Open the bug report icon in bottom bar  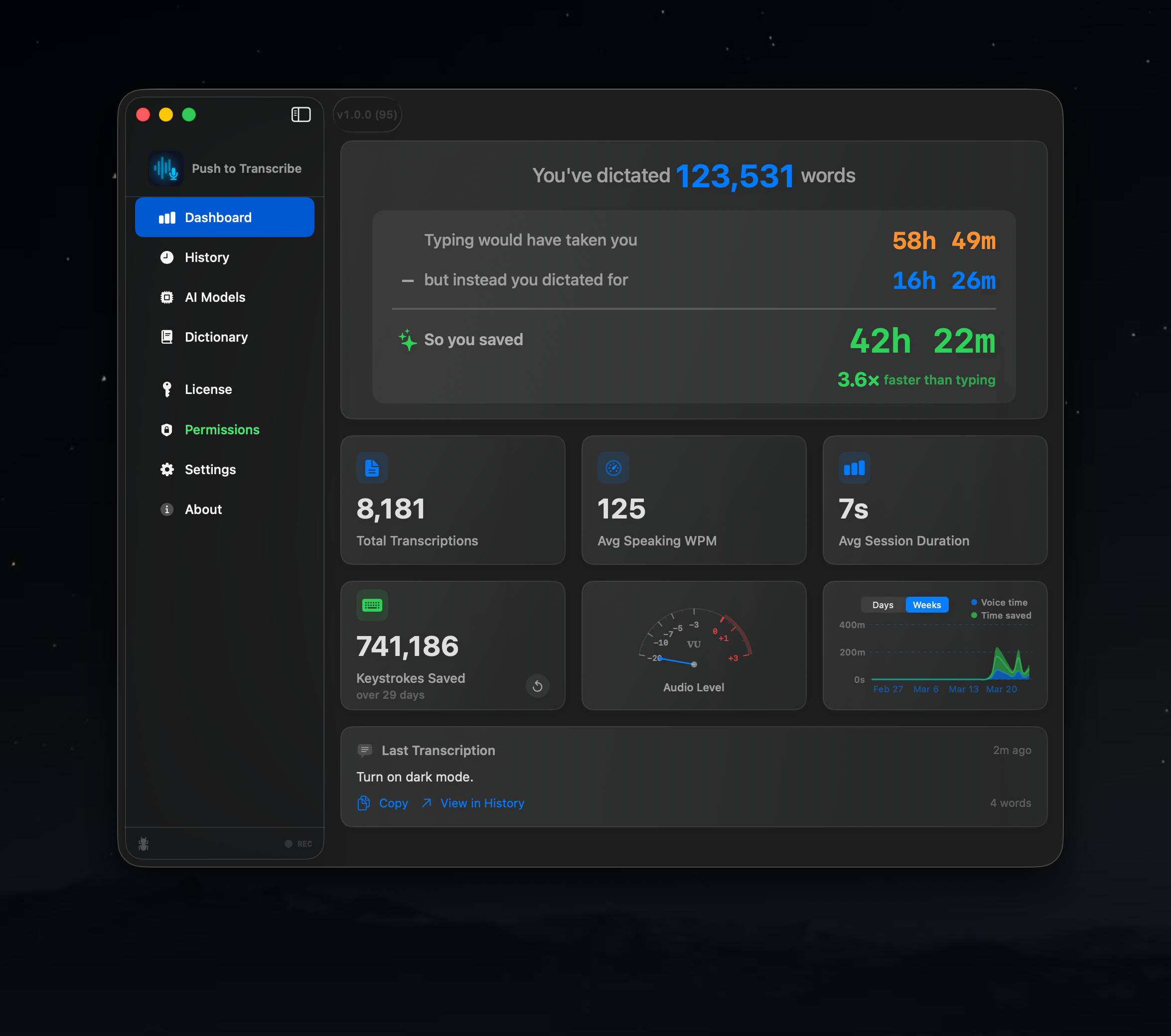coord(143,844)
